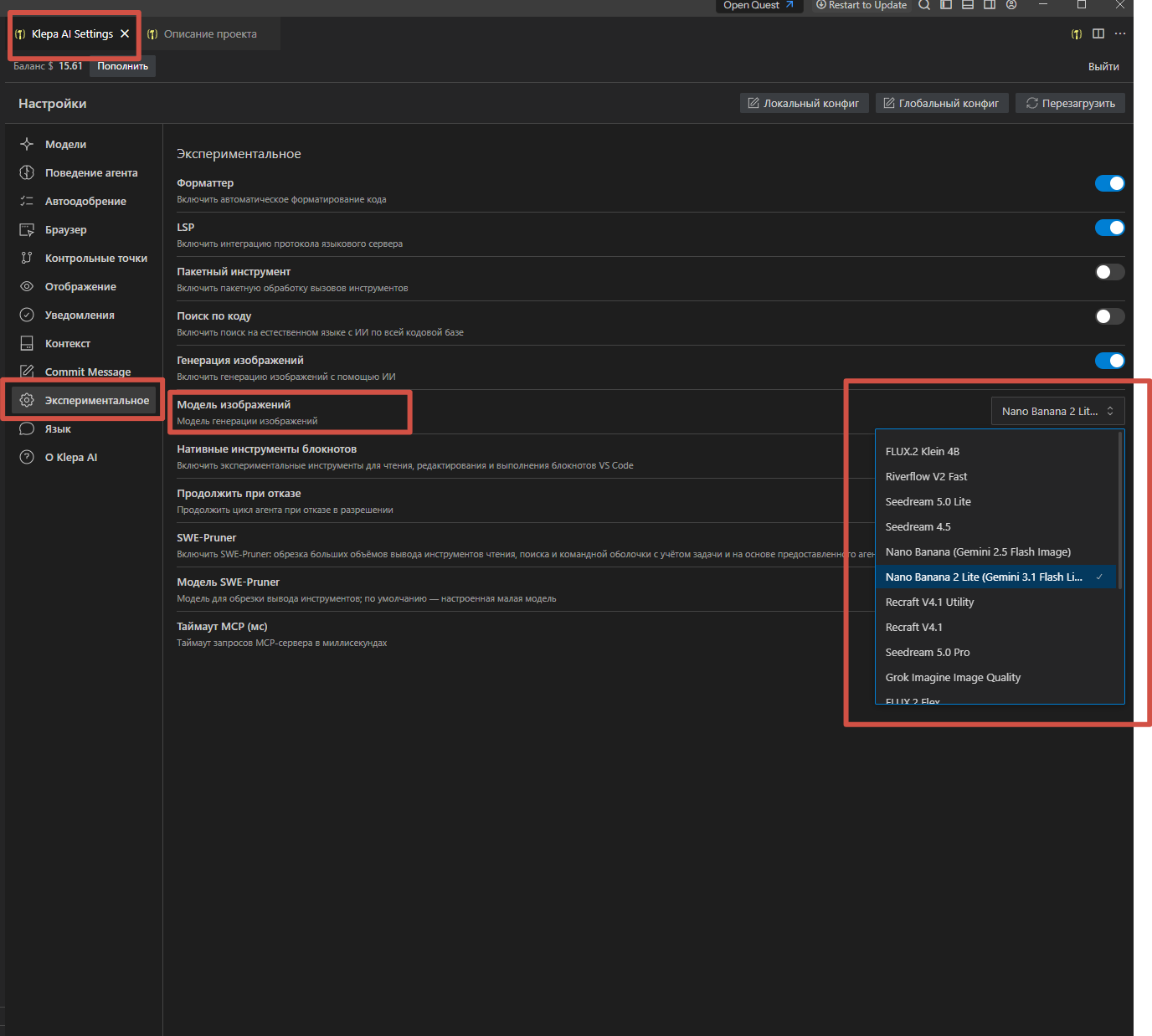Click the Таймаут MCP (мс) label
The image size is (1152, 1036).
tap(222, 627)
